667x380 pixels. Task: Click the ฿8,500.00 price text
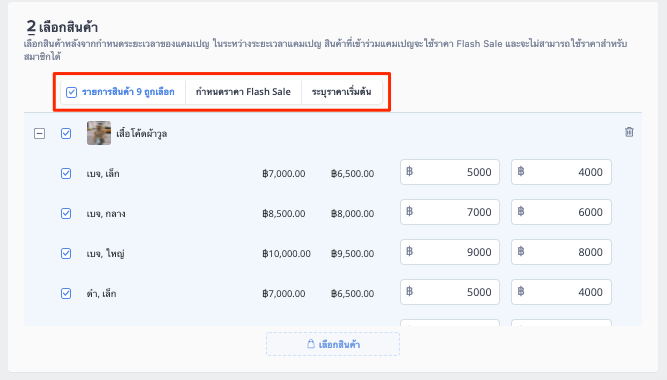(284, 214)
